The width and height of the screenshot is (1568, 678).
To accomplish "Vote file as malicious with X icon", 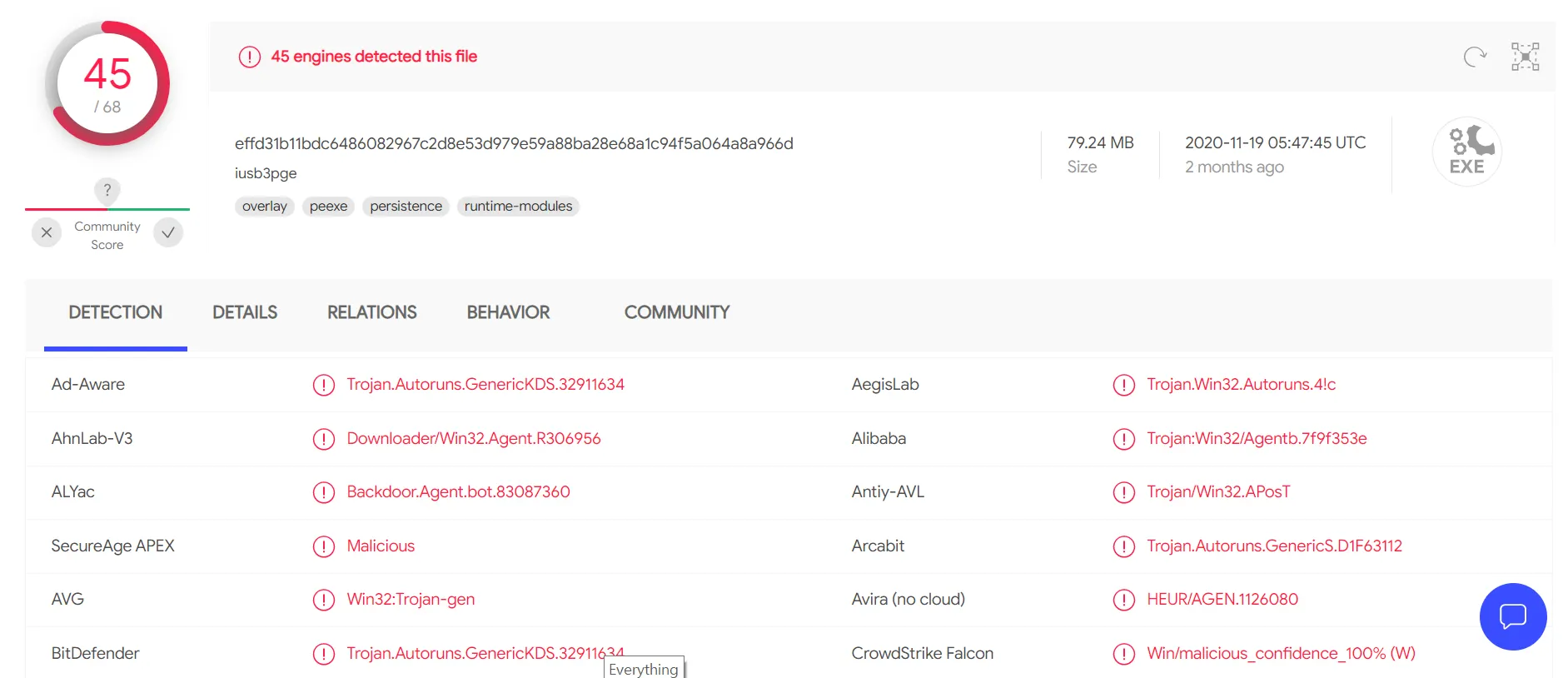I will tap(47, 233).
